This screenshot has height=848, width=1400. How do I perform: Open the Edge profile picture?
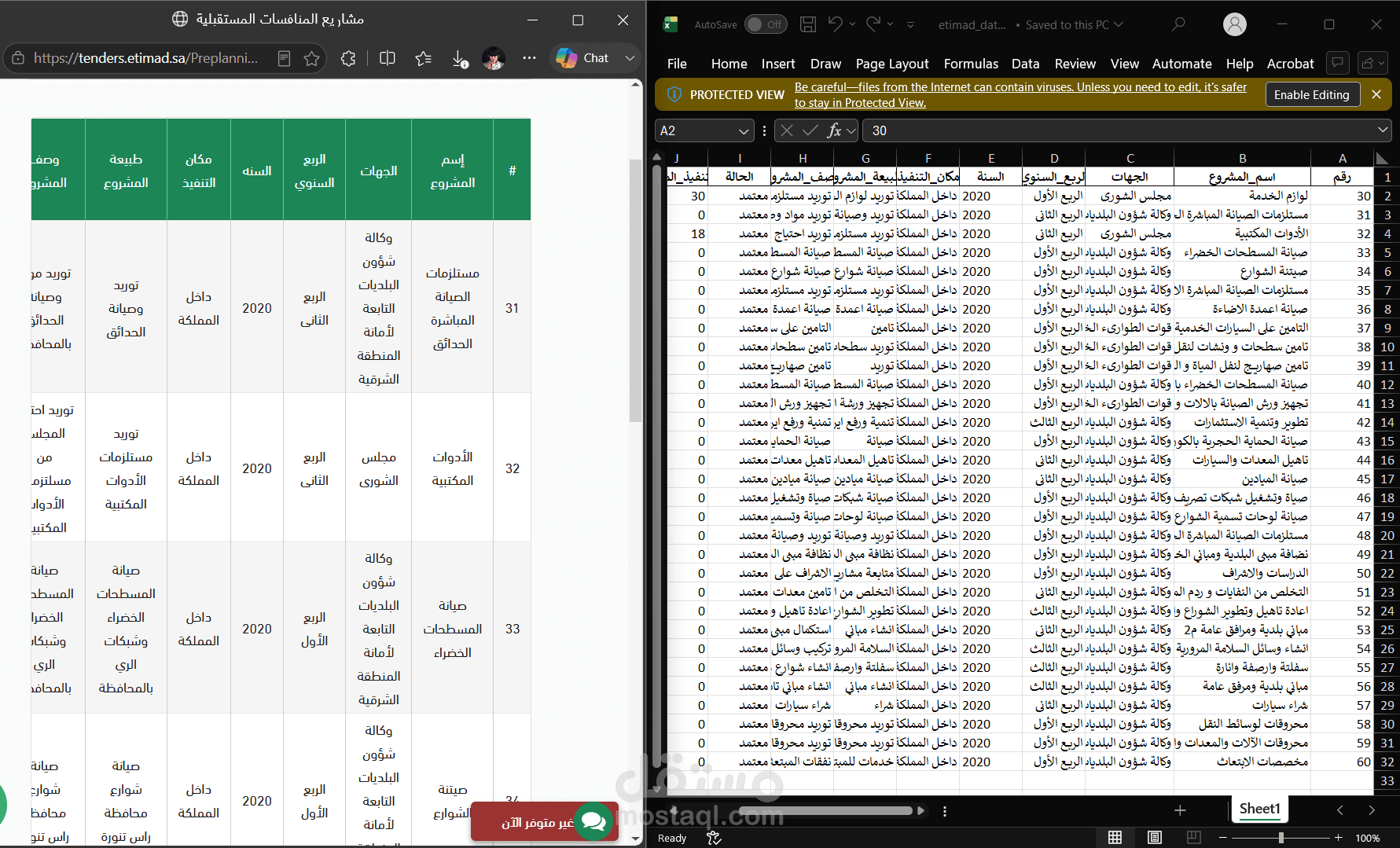493,58
